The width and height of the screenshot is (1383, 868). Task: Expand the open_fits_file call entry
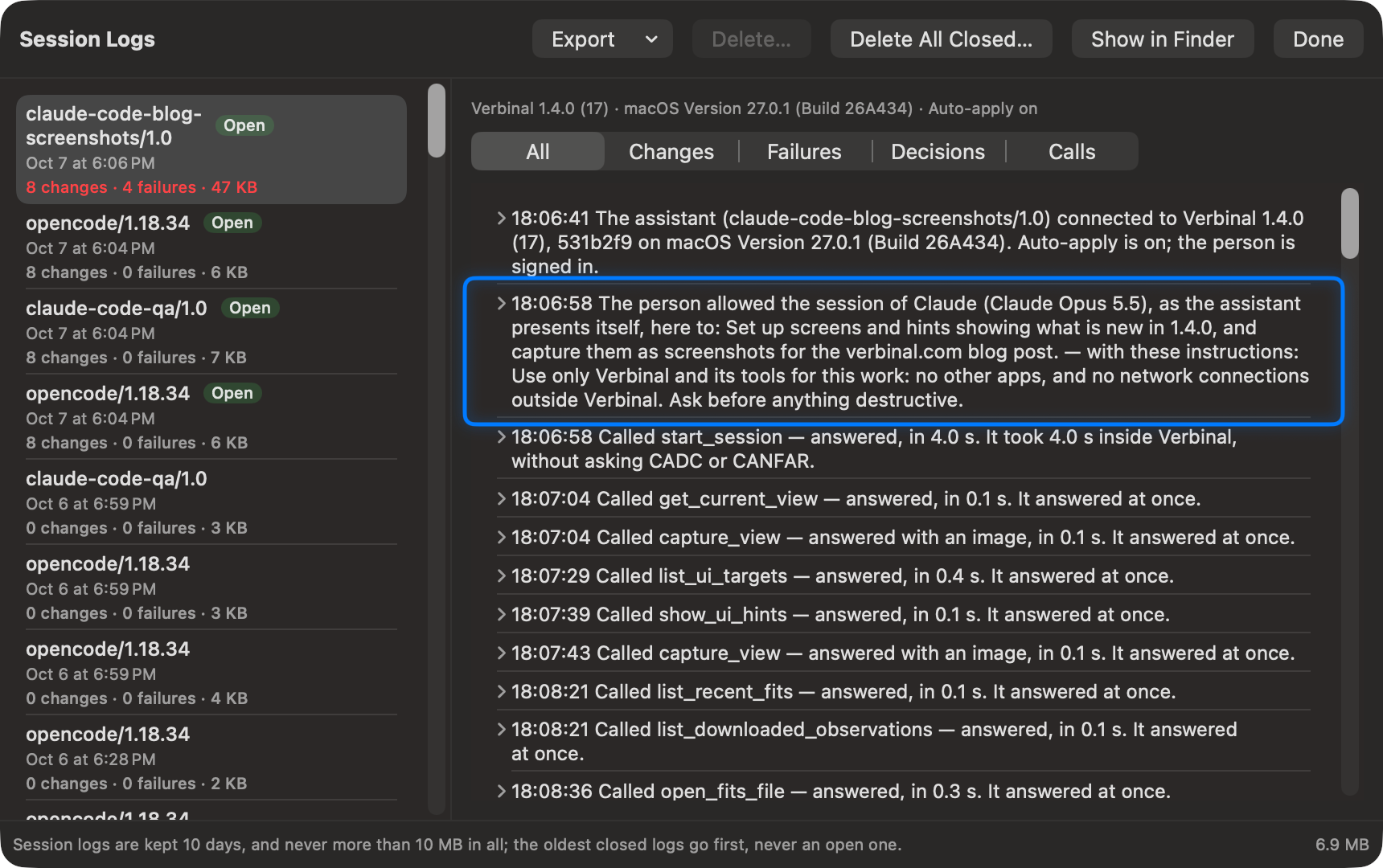502,792
